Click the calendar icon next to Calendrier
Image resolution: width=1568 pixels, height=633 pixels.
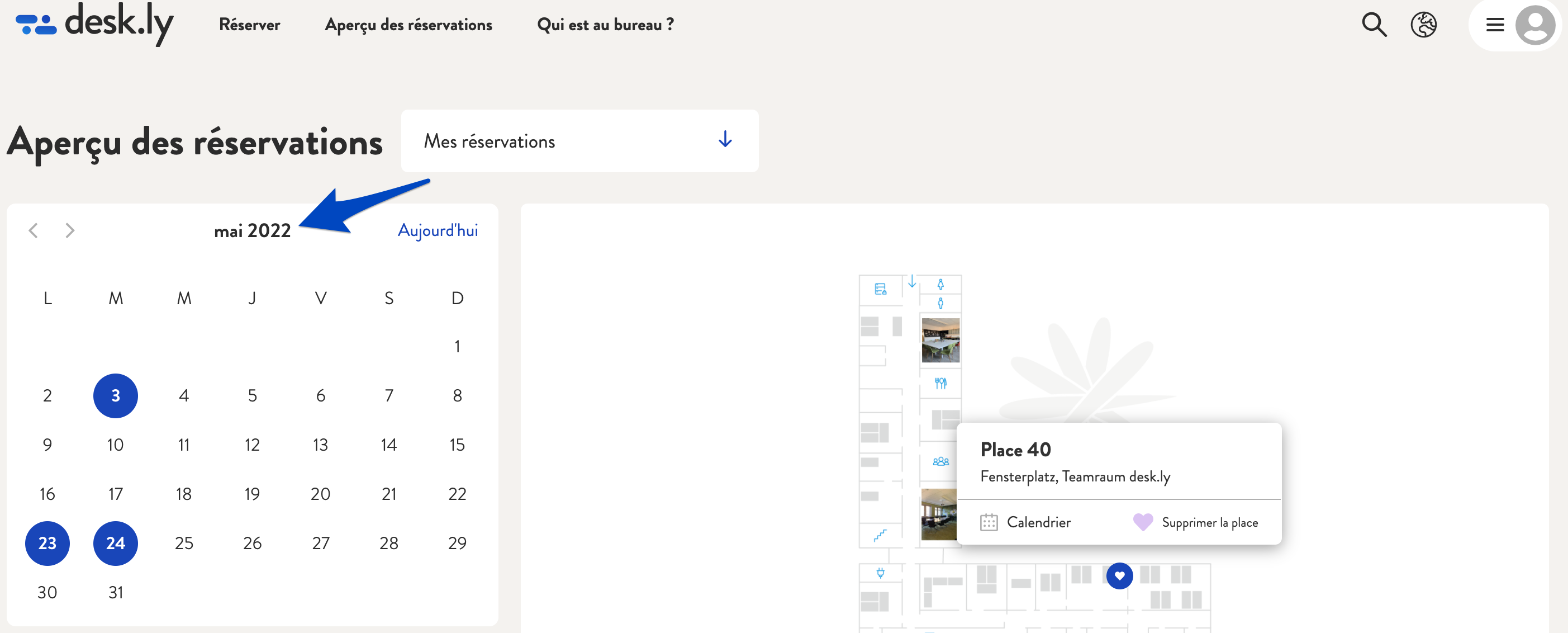click(x=989, y=521)
